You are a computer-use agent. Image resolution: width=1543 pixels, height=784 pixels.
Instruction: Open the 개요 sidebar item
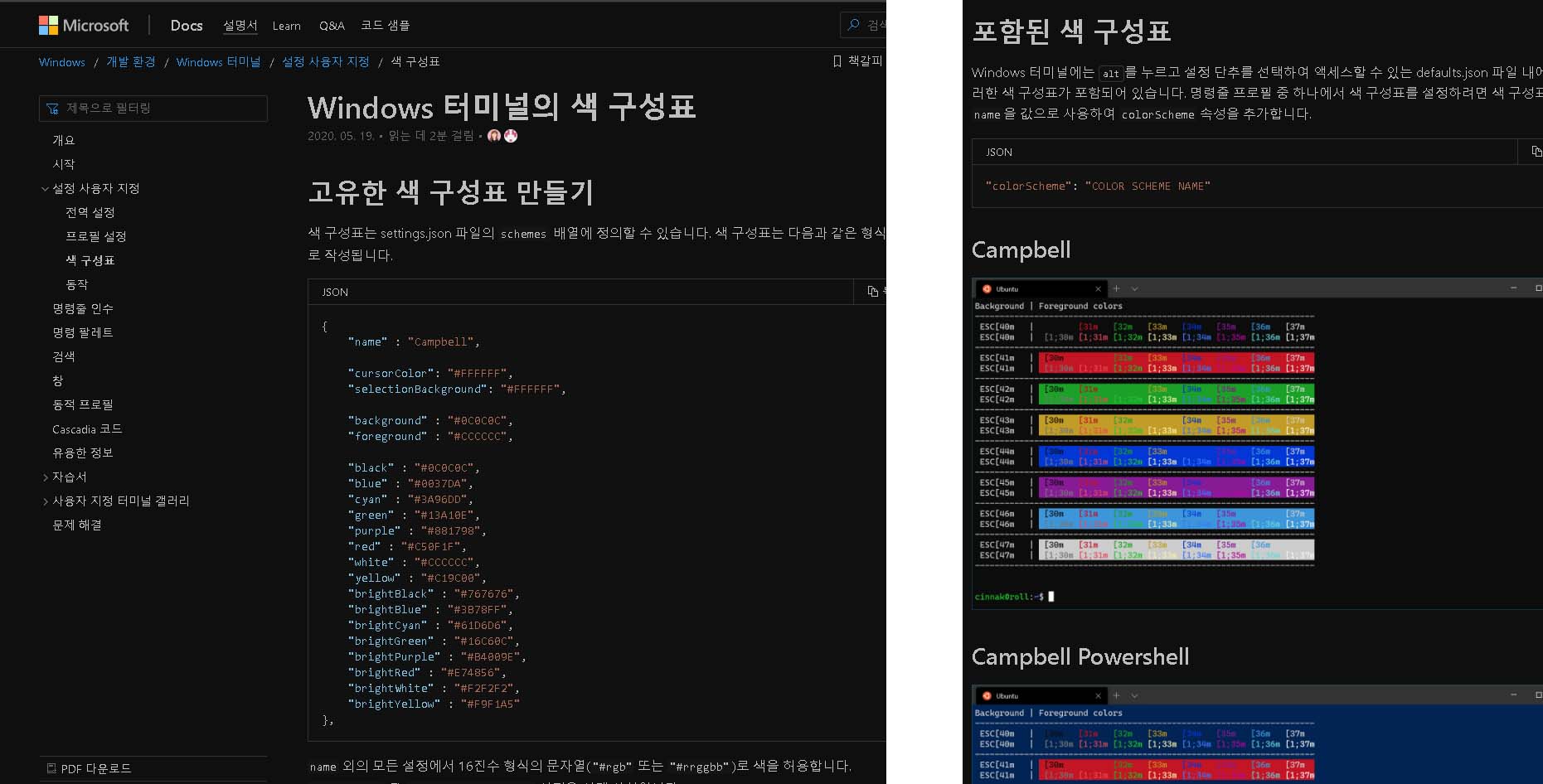pyautogui.click(x=64, y=140)
